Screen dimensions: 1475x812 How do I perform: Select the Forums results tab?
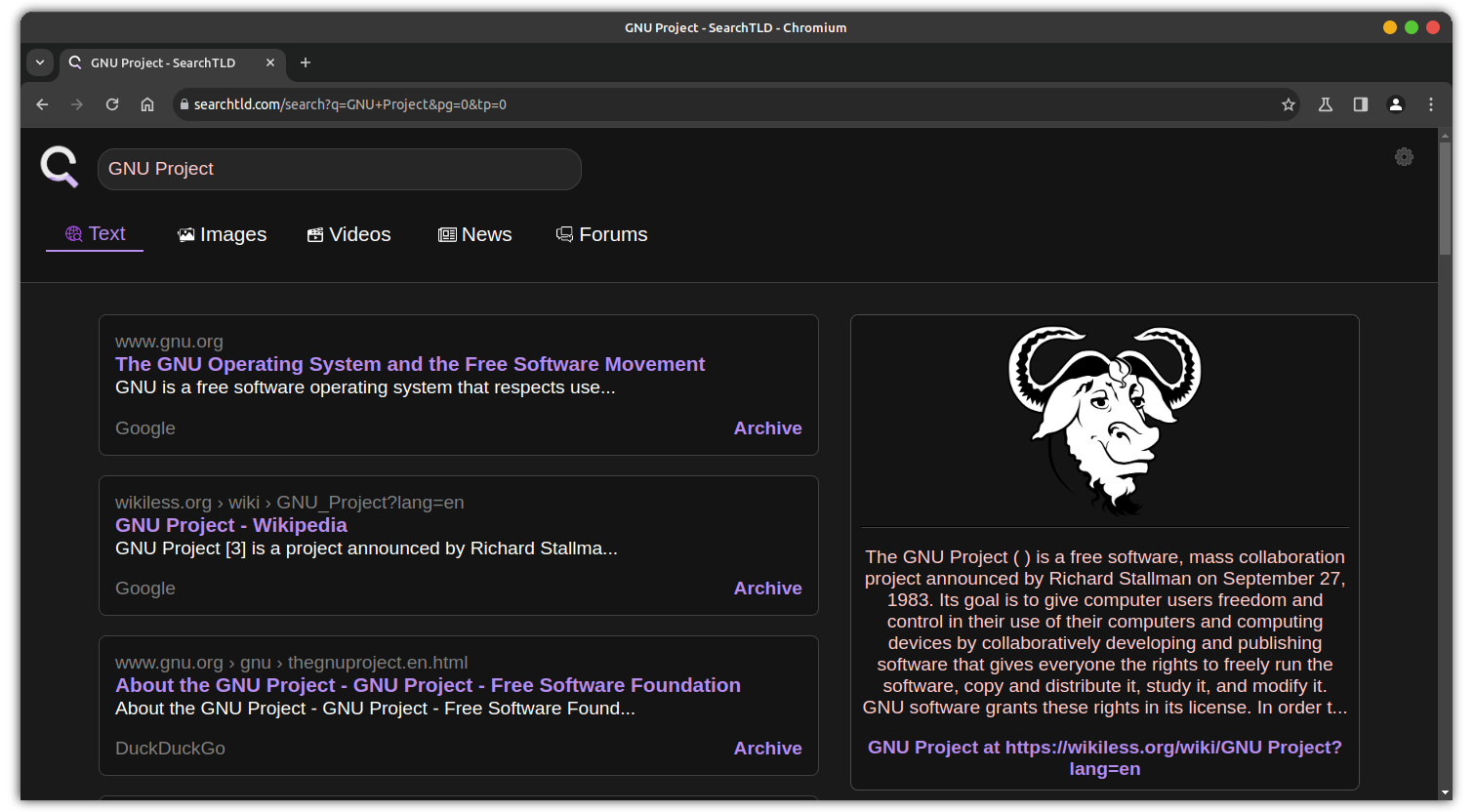[x=602, y=234]
